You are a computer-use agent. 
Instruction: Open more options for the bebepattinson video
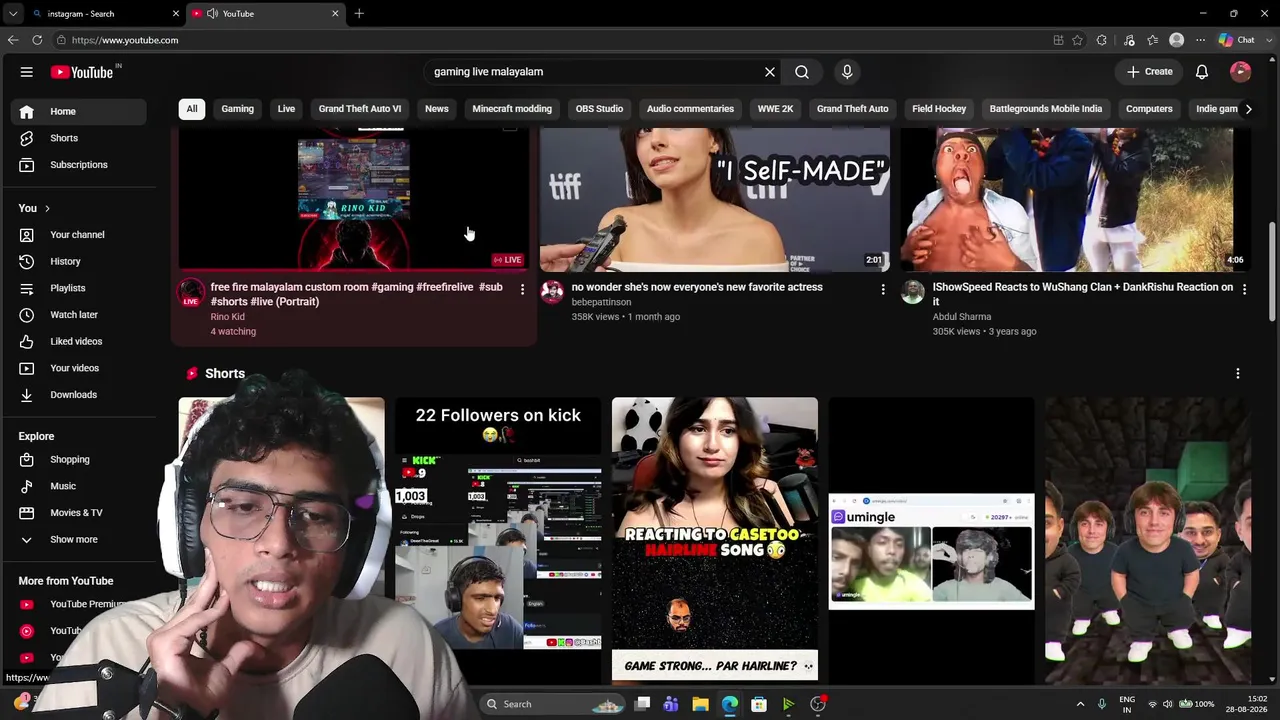pyautogui.click(x=883, y=289)
